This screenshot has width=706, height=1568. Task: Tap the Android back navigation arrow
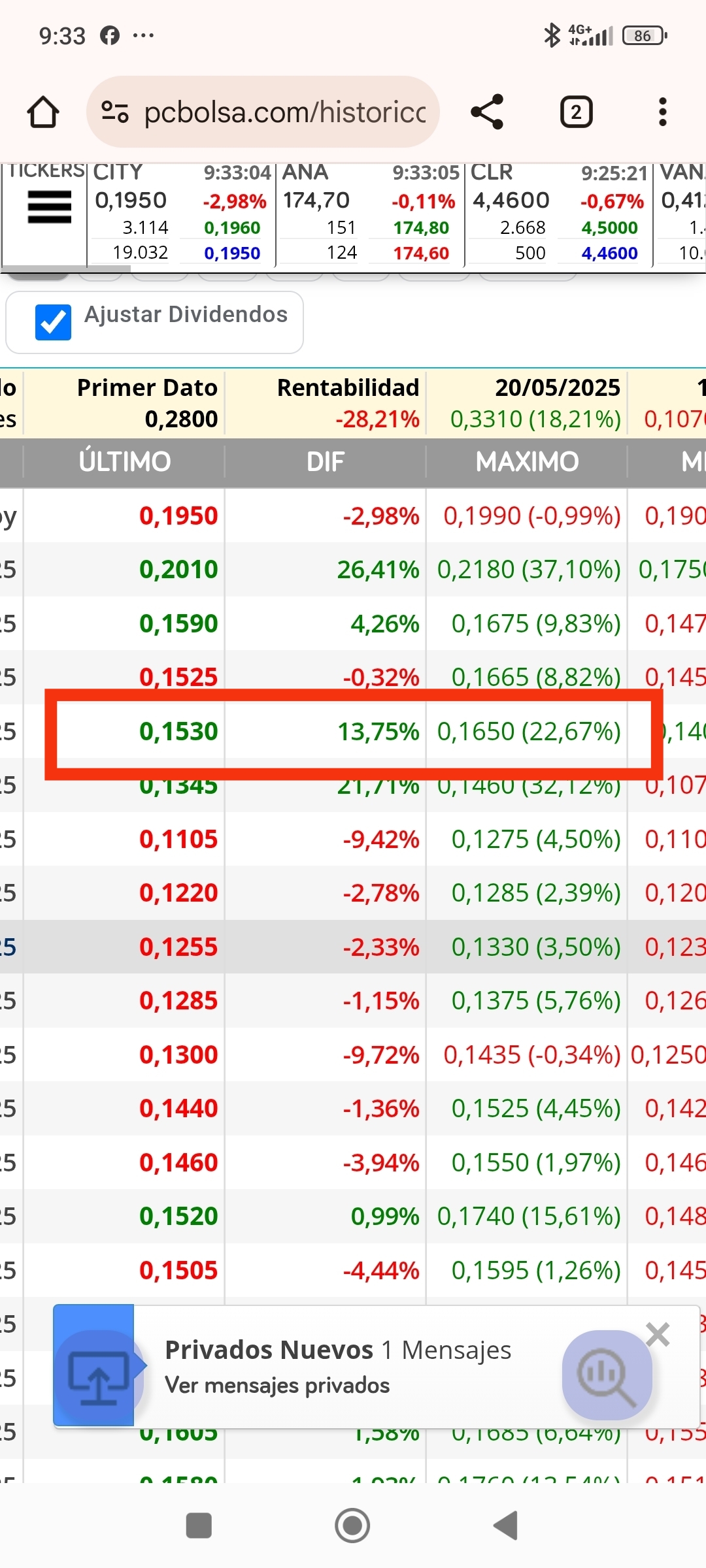pos(506,1526)
